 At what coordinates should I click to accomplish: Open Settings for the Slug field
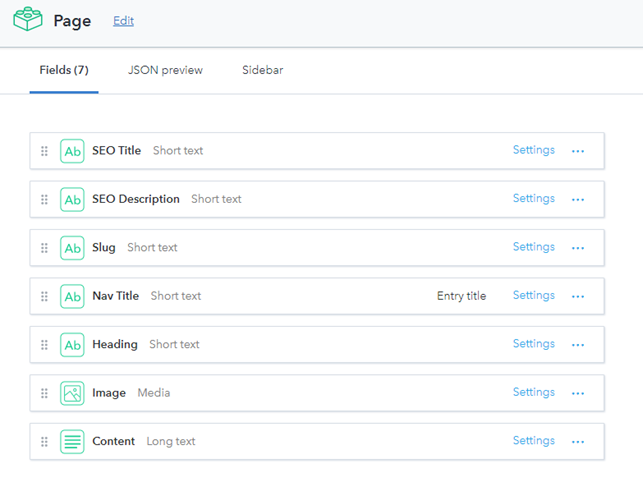(x=533, y=247)
